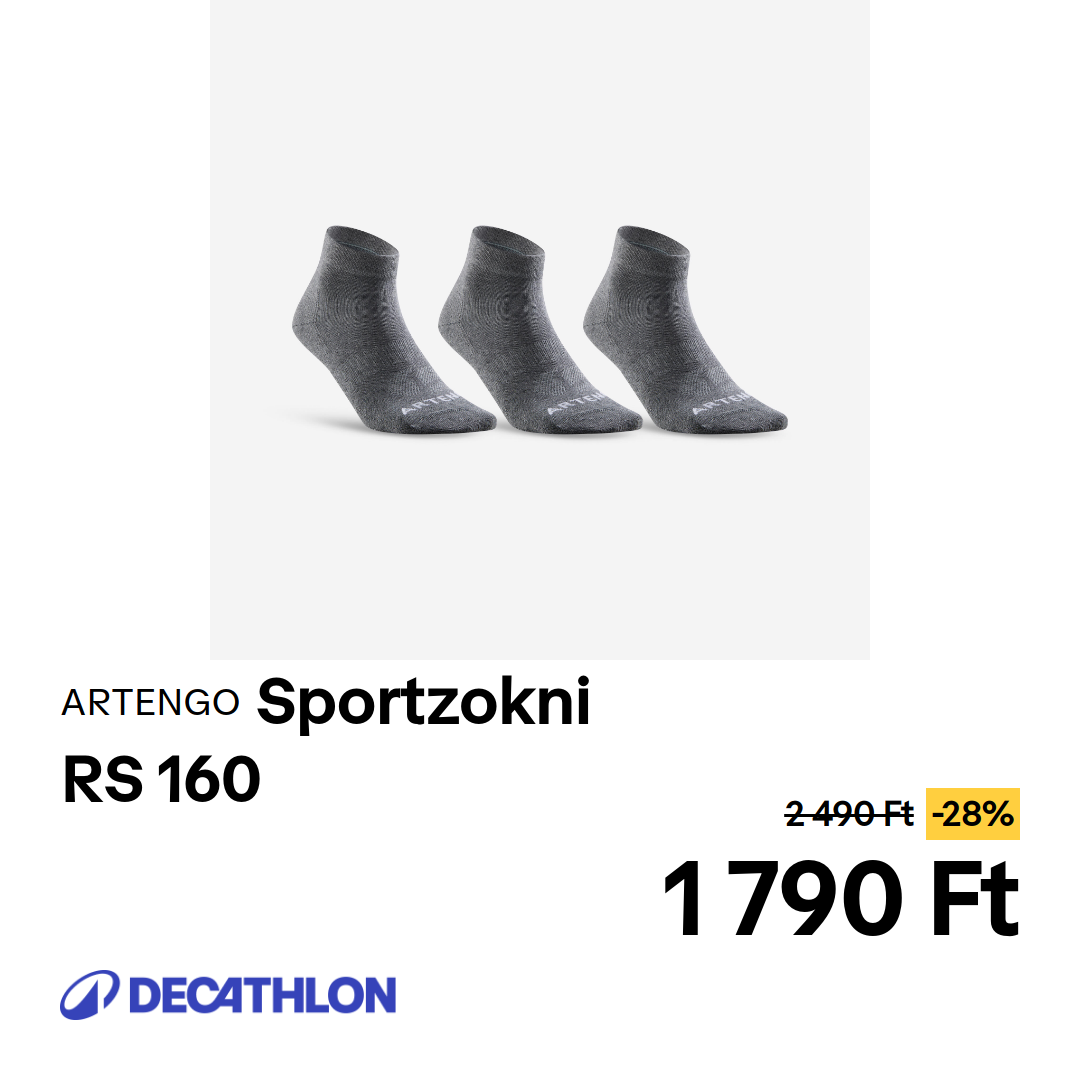Click the RS 160 model name
The height and width of the screenshot is (1080, 1080).
(162, 780)
